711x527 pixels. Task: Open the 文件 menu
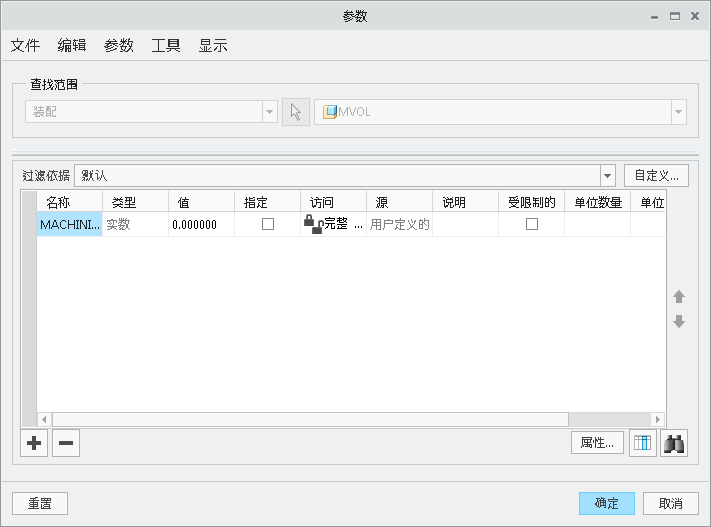(x=25, y=45)
